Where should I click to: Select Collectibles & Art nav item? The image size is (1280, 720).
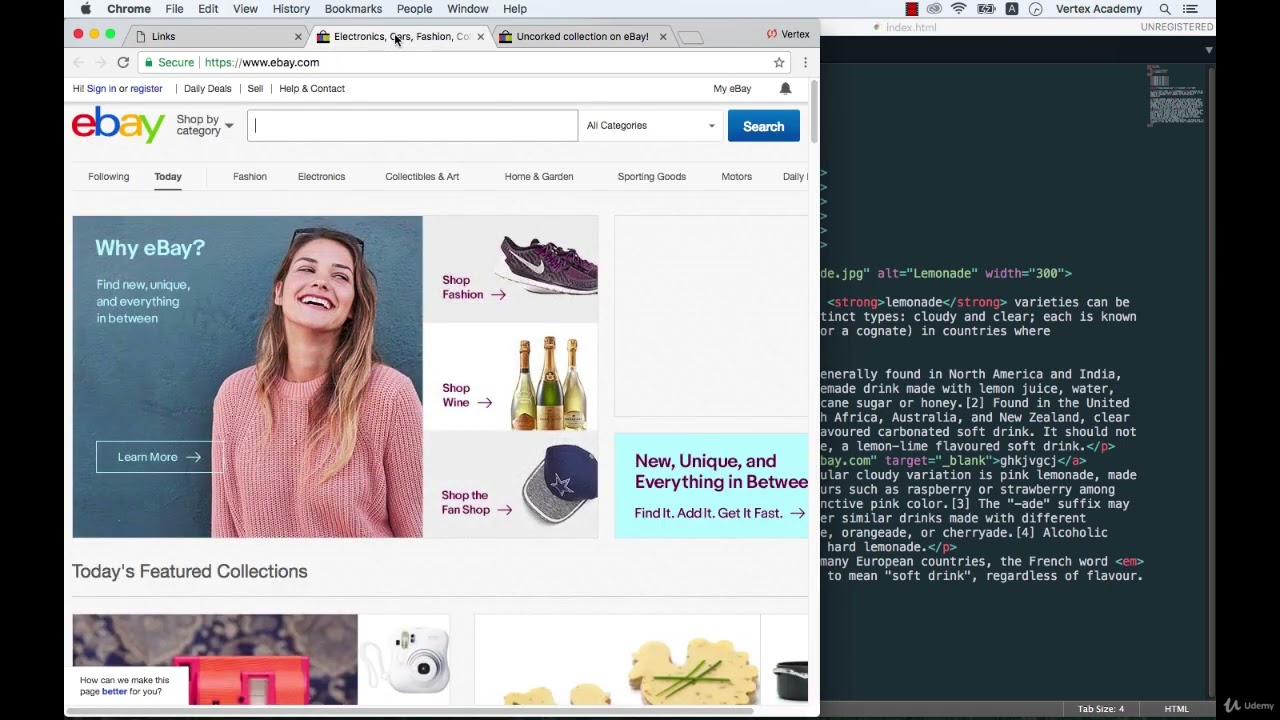point(422,176)
